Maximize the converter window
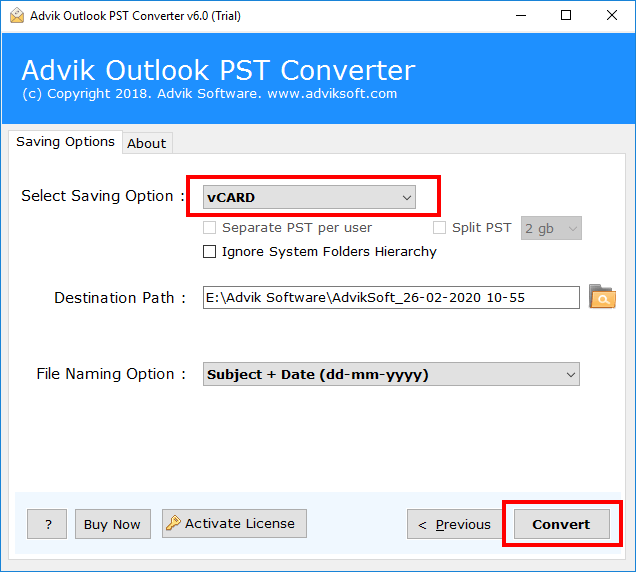The width and height of the screenshot is (636, 572). point(566,15)
